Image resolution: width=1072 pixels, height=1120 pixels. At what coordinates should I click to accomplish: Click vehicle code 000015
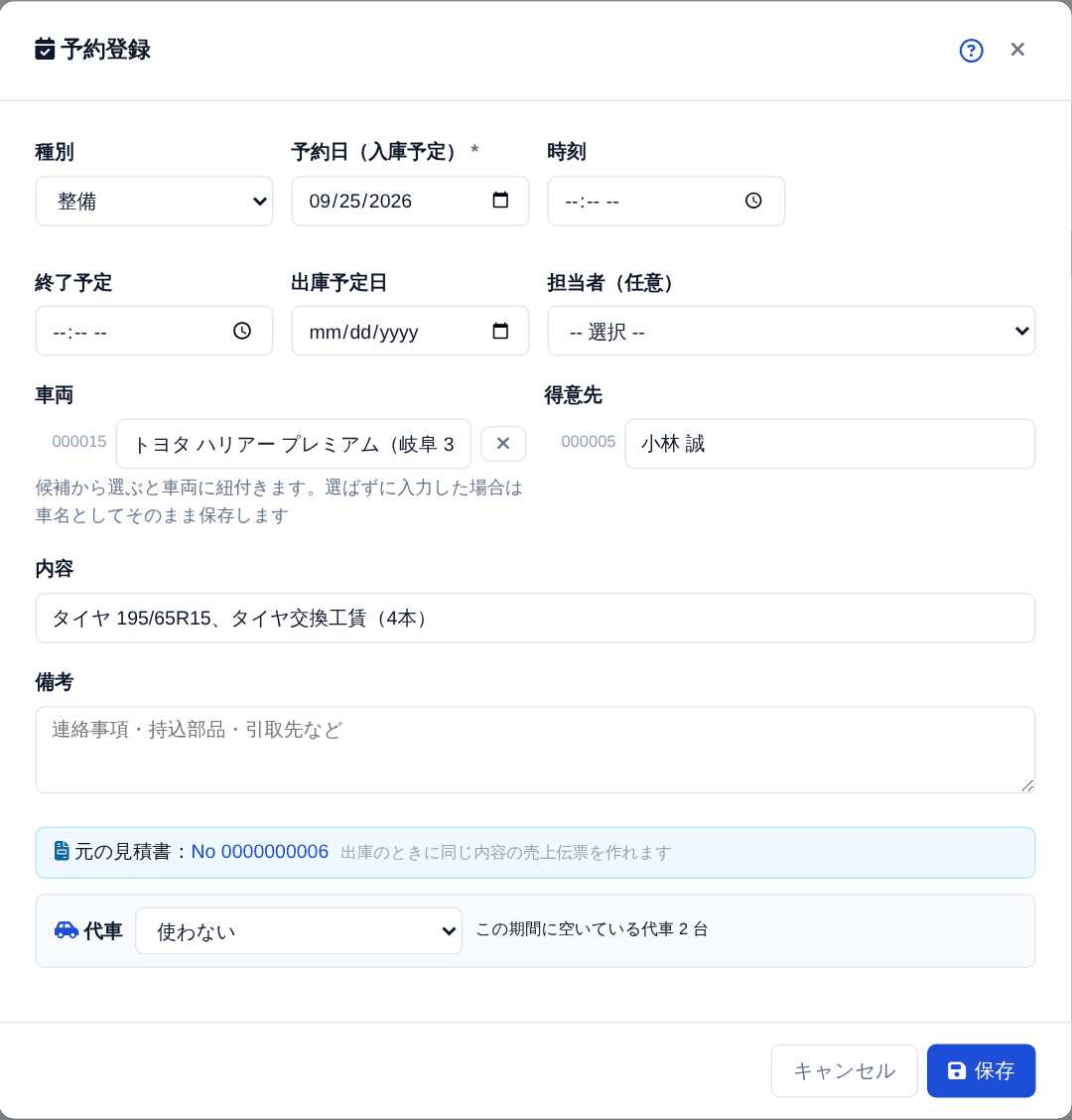tap(79, 442)
